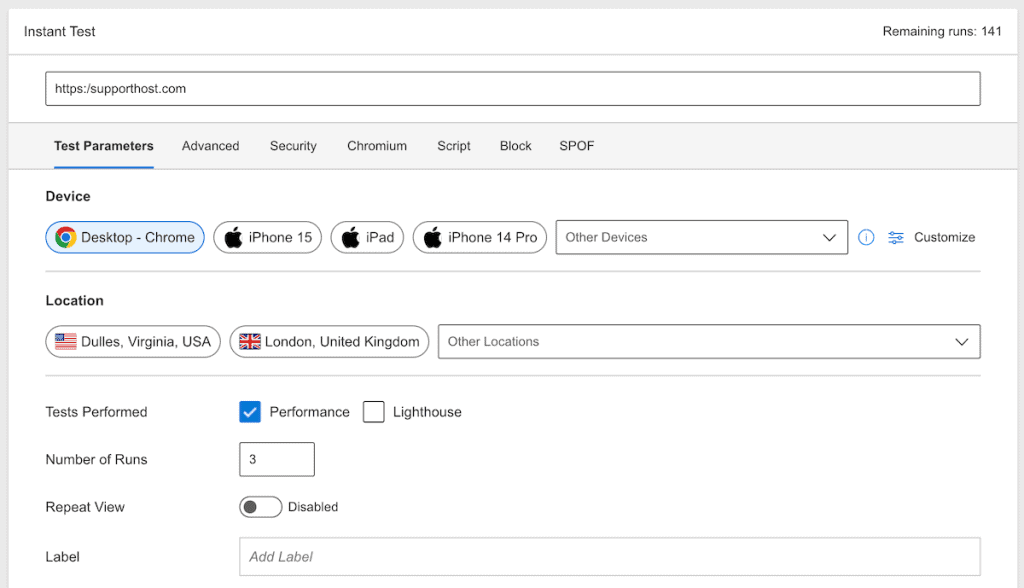Click the USA flag icon for Dulles
The width and height of the screenshot is (1024, 588).
point(65,342)
